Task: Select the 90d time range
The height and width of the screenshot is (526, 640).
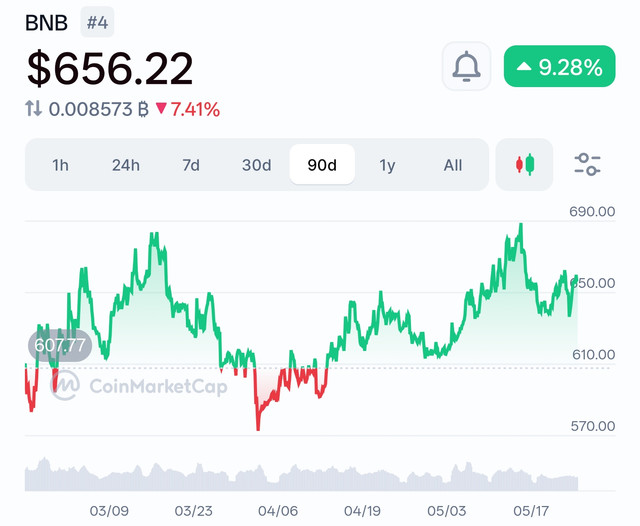Action: pyautogui.click(x=322, y=164)
